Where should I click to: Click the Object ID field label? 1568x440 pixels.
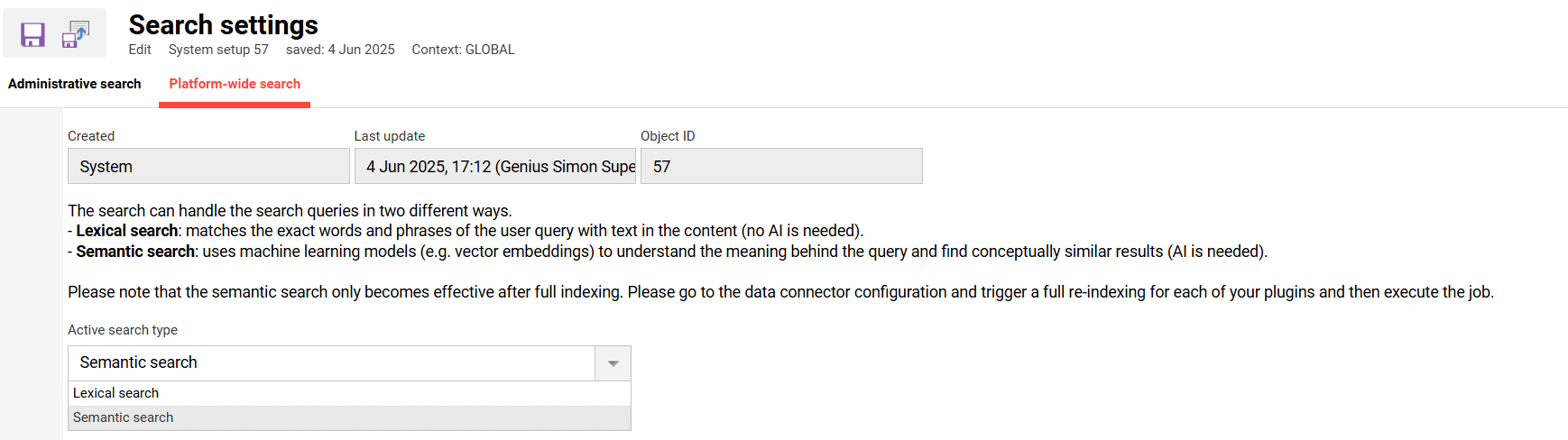click(668, 136)
